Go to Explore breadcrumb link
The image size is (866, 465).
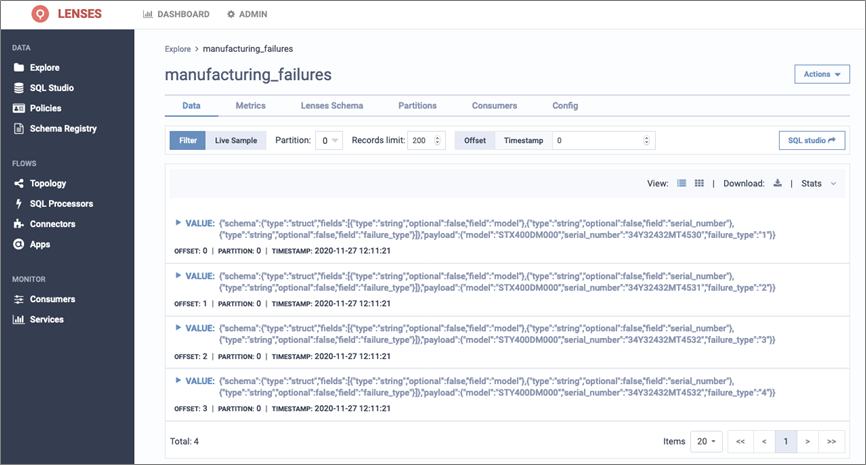(177, 49)
